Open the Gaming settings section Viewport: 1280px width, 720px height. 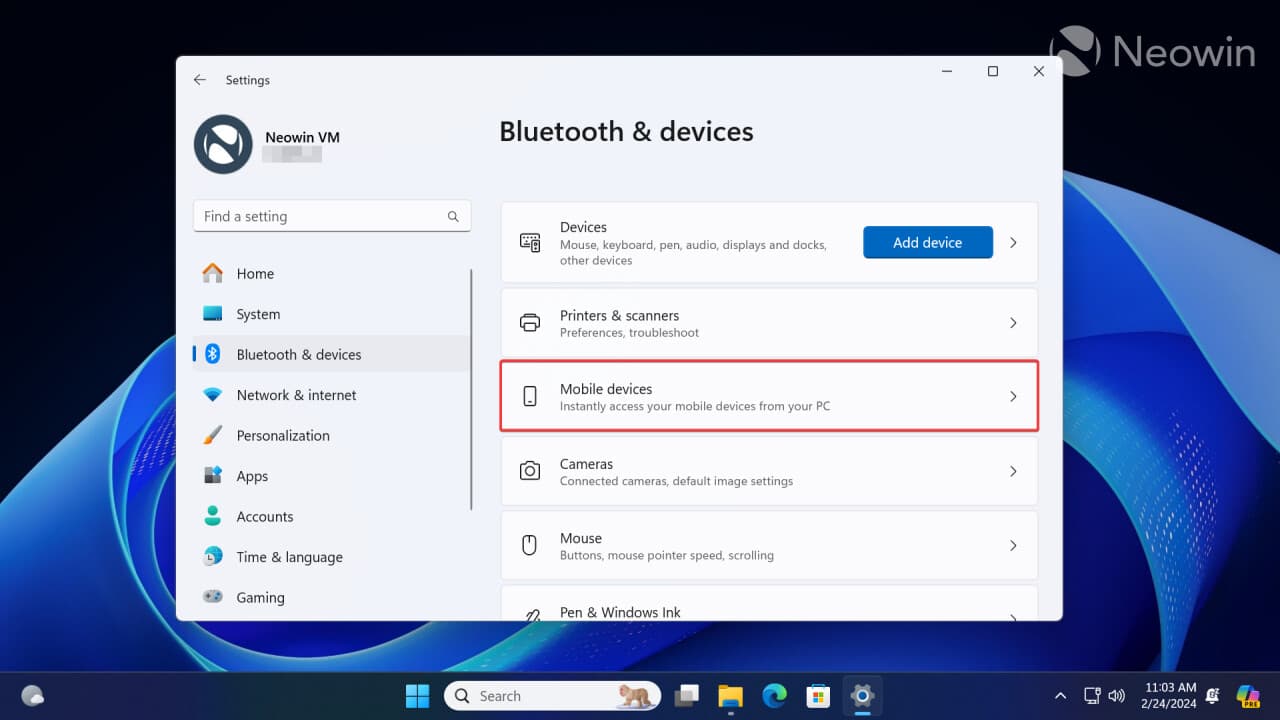213,597
